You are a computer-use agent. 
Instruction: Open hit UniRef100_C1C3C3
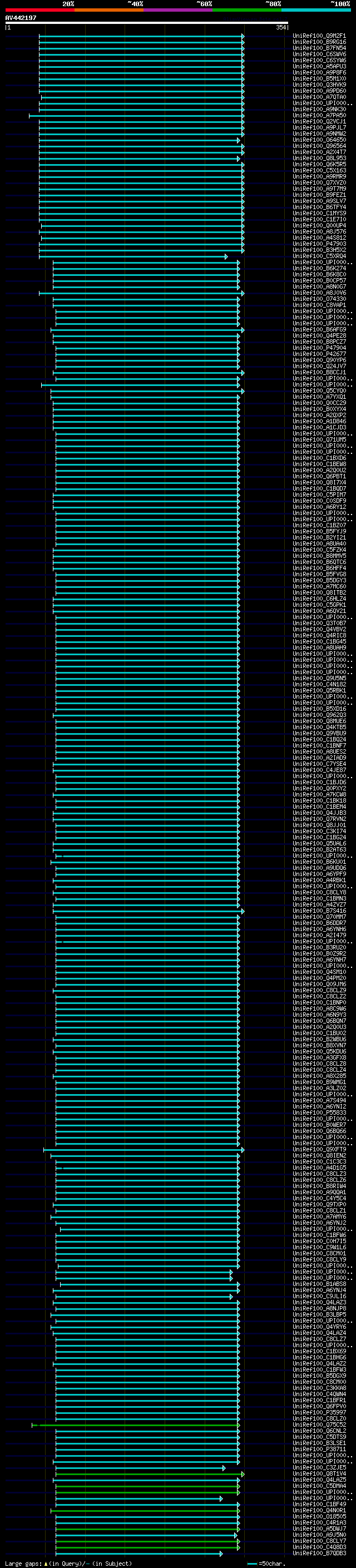coord(319,1161)
